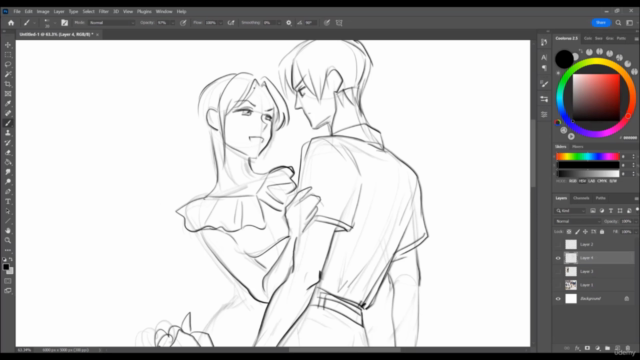Image resolution: width=640 pixels, height=360 pixels.
Task: Select HSV slider mode button
Action: 582,181
